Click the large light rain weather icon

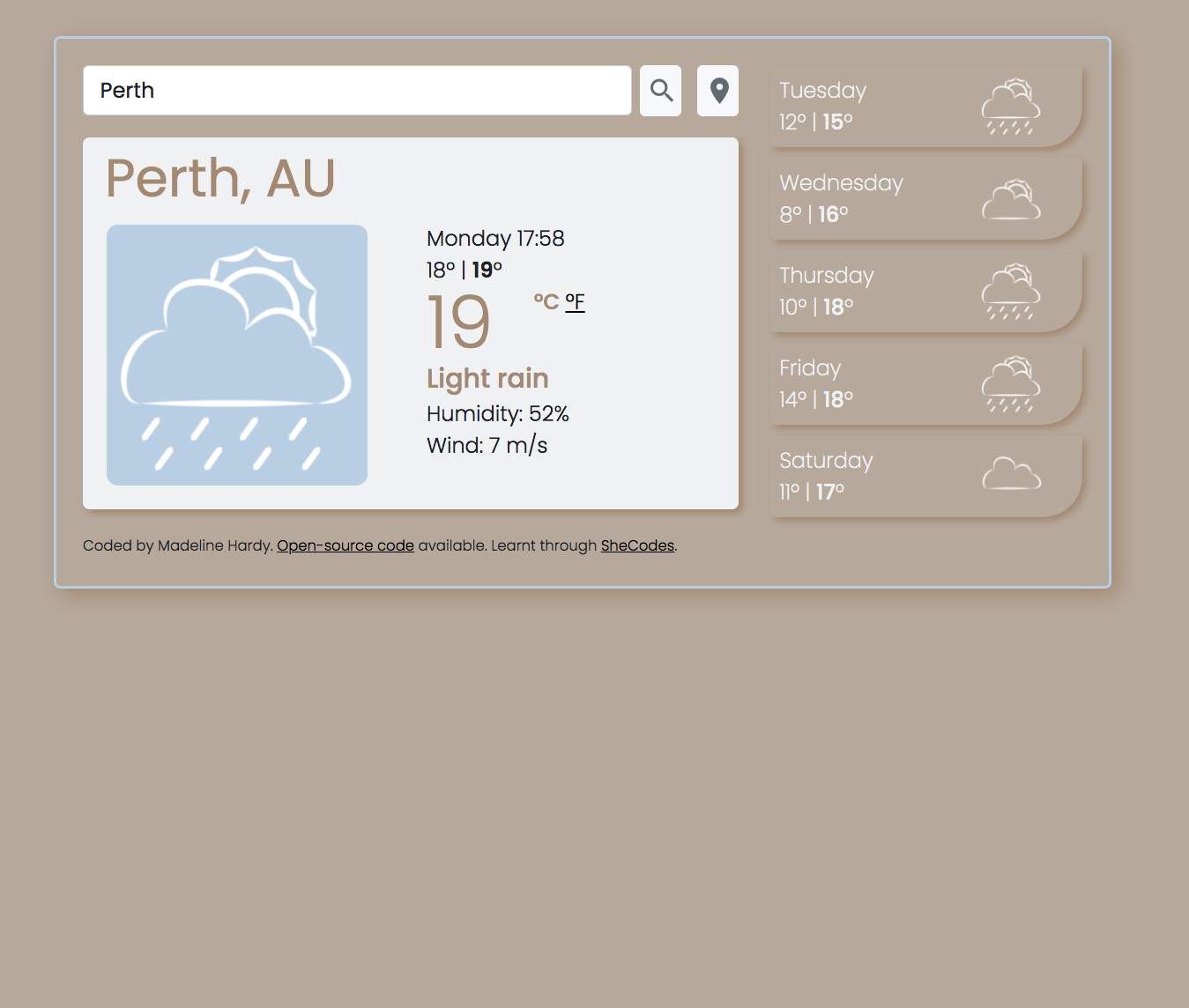click(x=237, y=355)
